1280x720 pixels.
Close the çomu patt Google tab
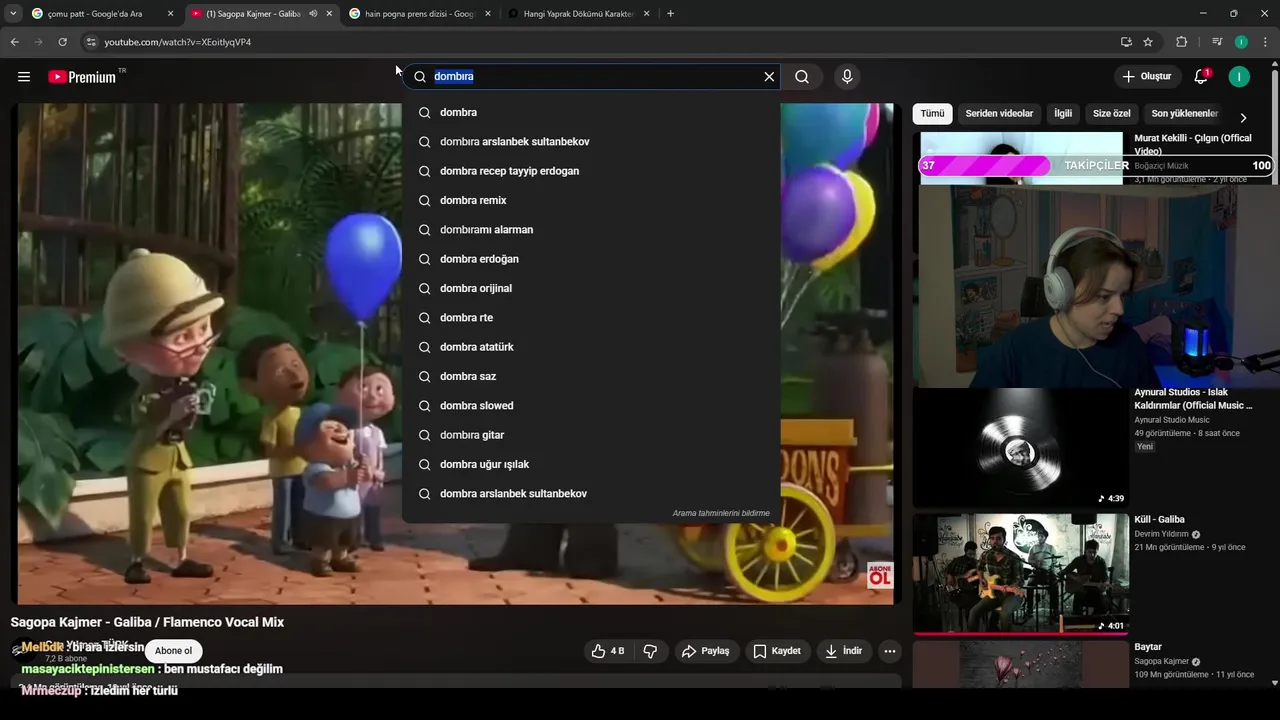pos(170,14)
